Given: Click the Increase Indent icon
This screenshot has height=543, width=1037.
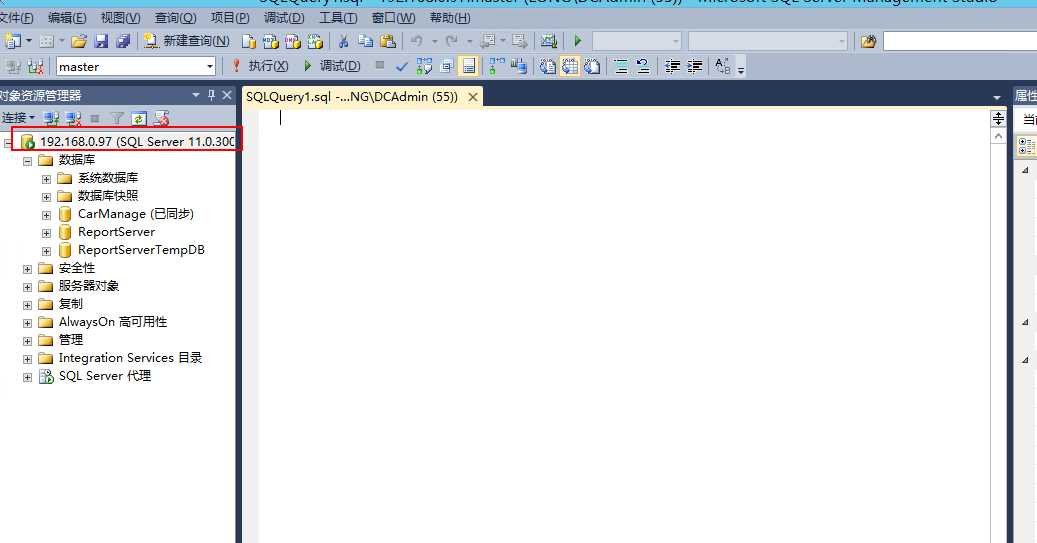Looking at the screenshot, I should [x=694, y=66].
